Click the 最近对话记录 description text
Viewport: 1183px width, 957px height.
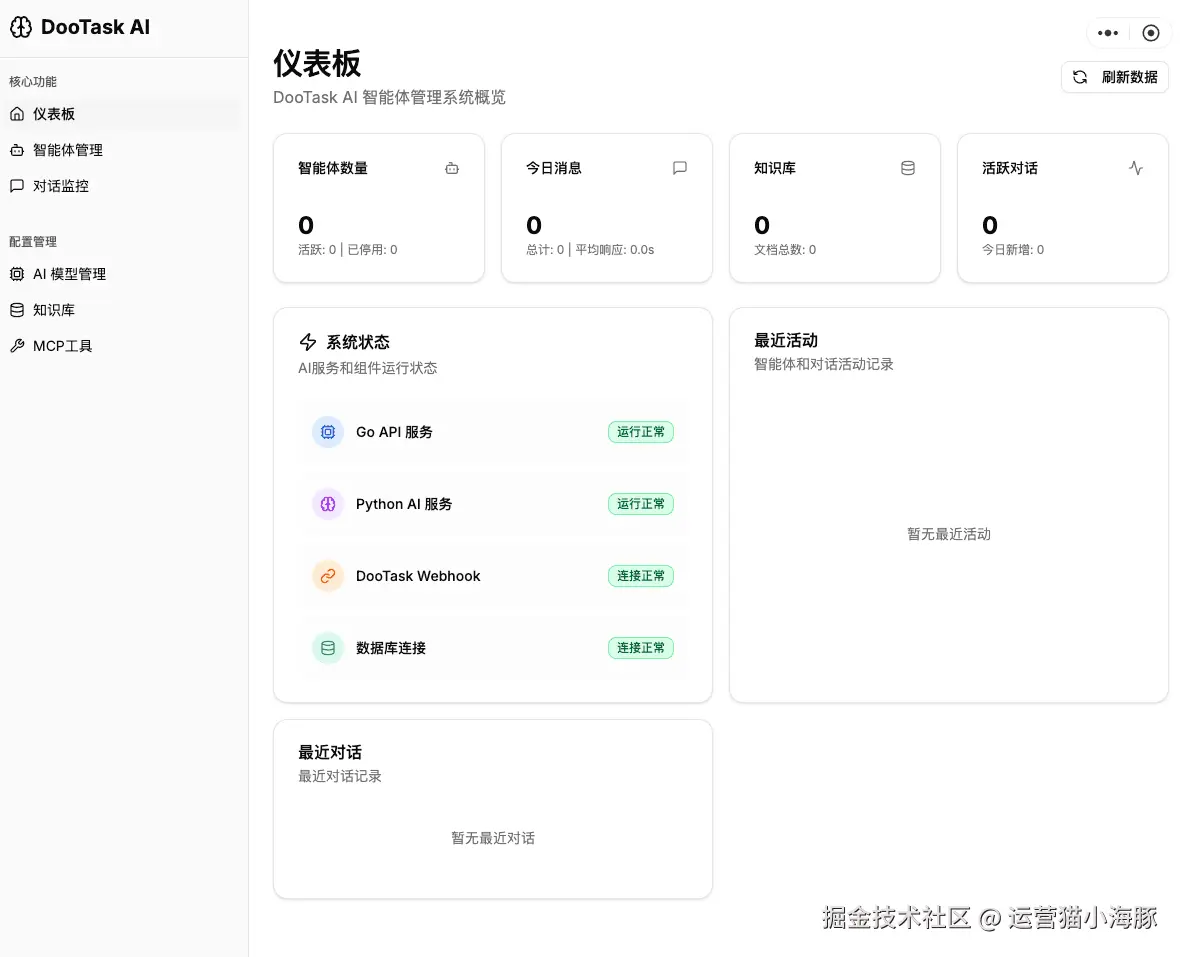coord(340,777)
